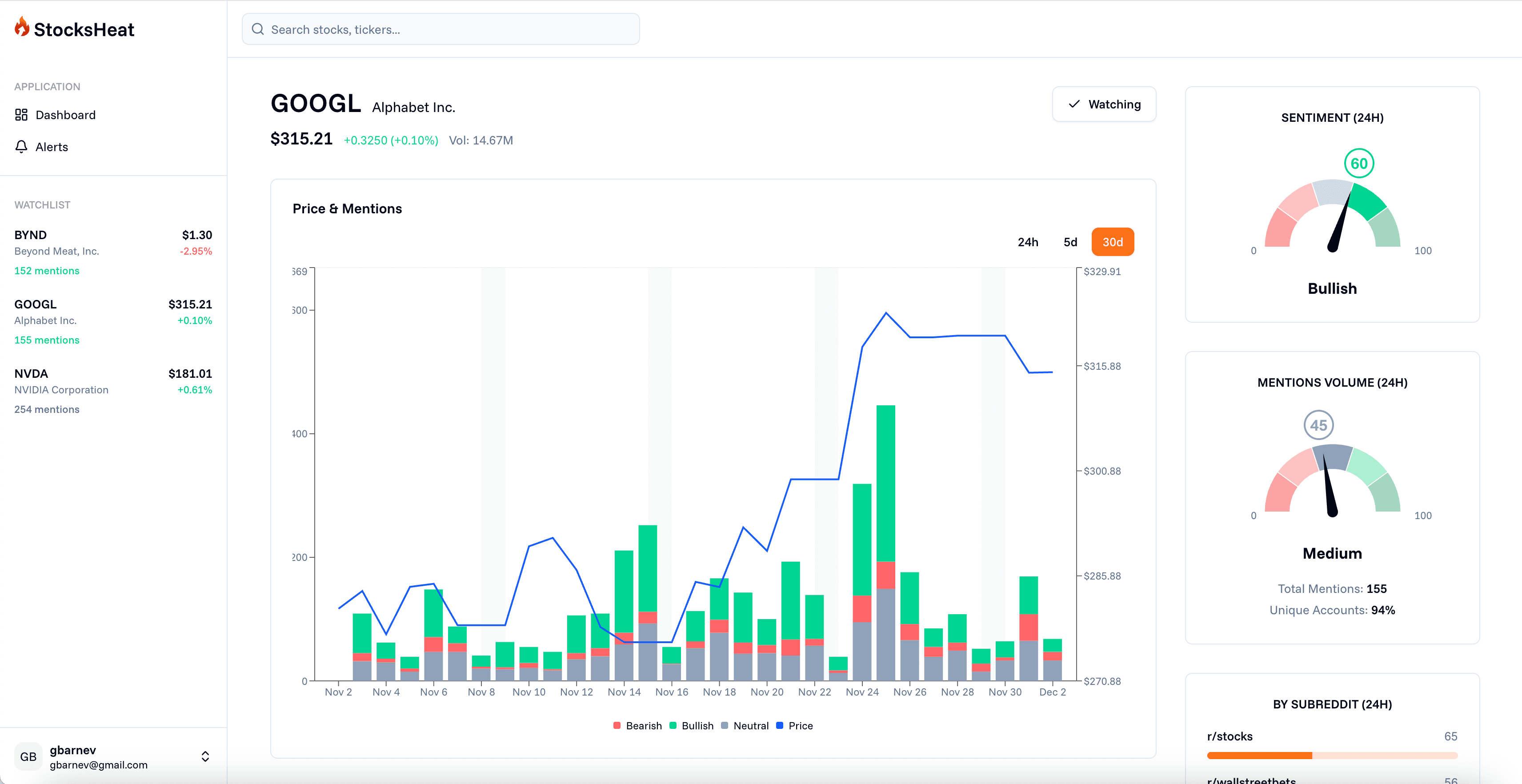Open the Dashboard panel icon
The width and height of the screenshot is (1522, 784).
[x=21, y=115]
